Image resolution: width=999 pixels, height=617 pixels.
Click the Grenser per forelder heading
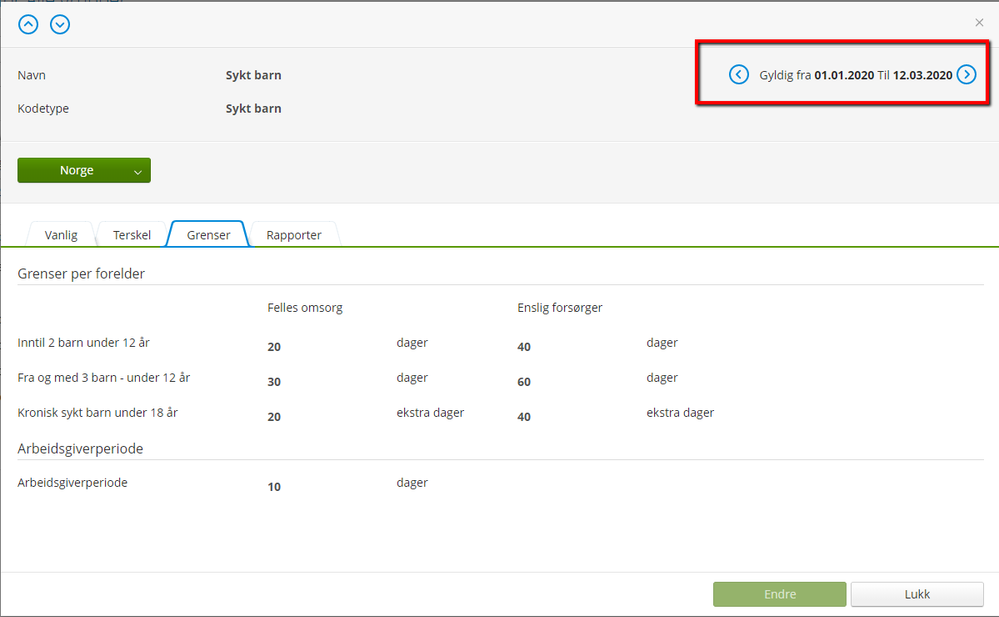click(x=81, y=273)
